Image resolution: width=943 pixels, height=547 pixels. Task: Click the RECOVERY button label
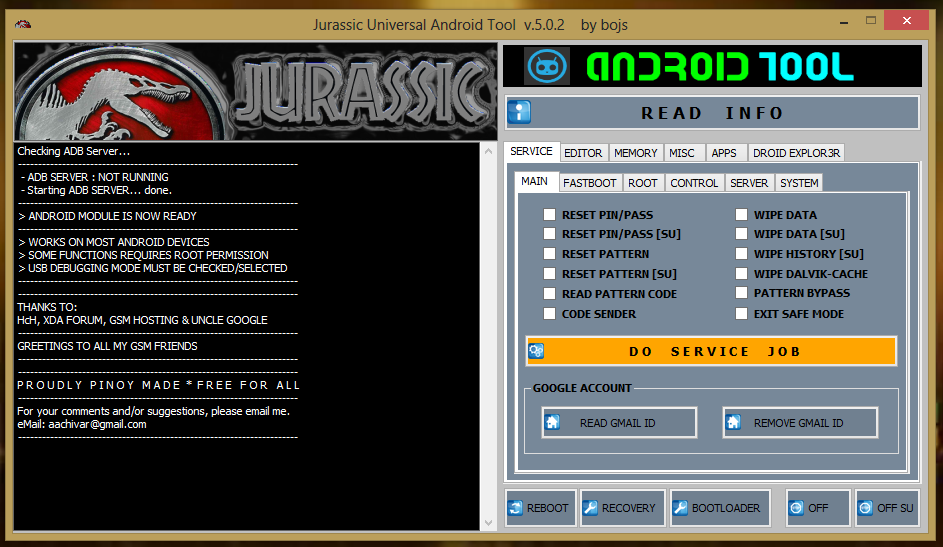(x=628, y=508)
